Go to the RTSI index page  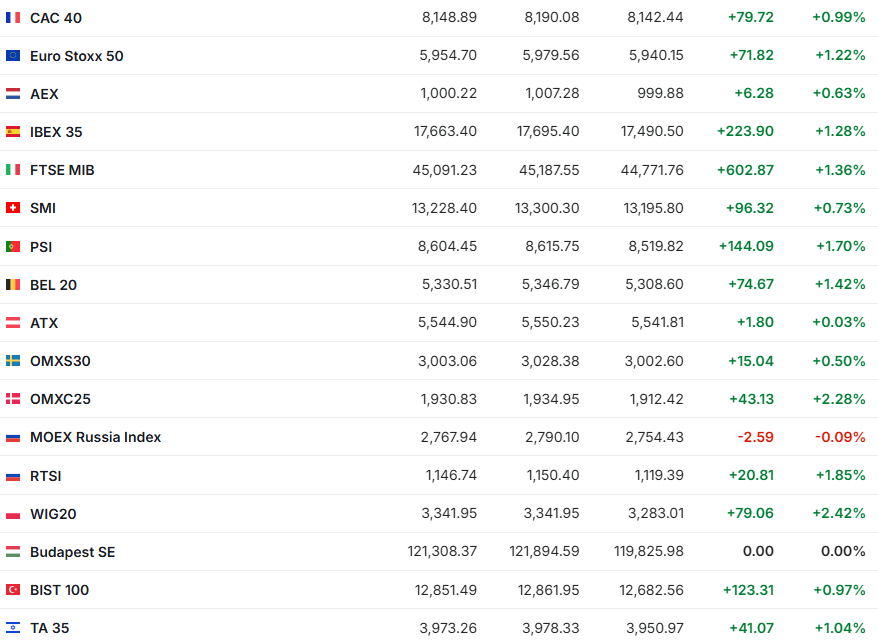pos(46,476)
